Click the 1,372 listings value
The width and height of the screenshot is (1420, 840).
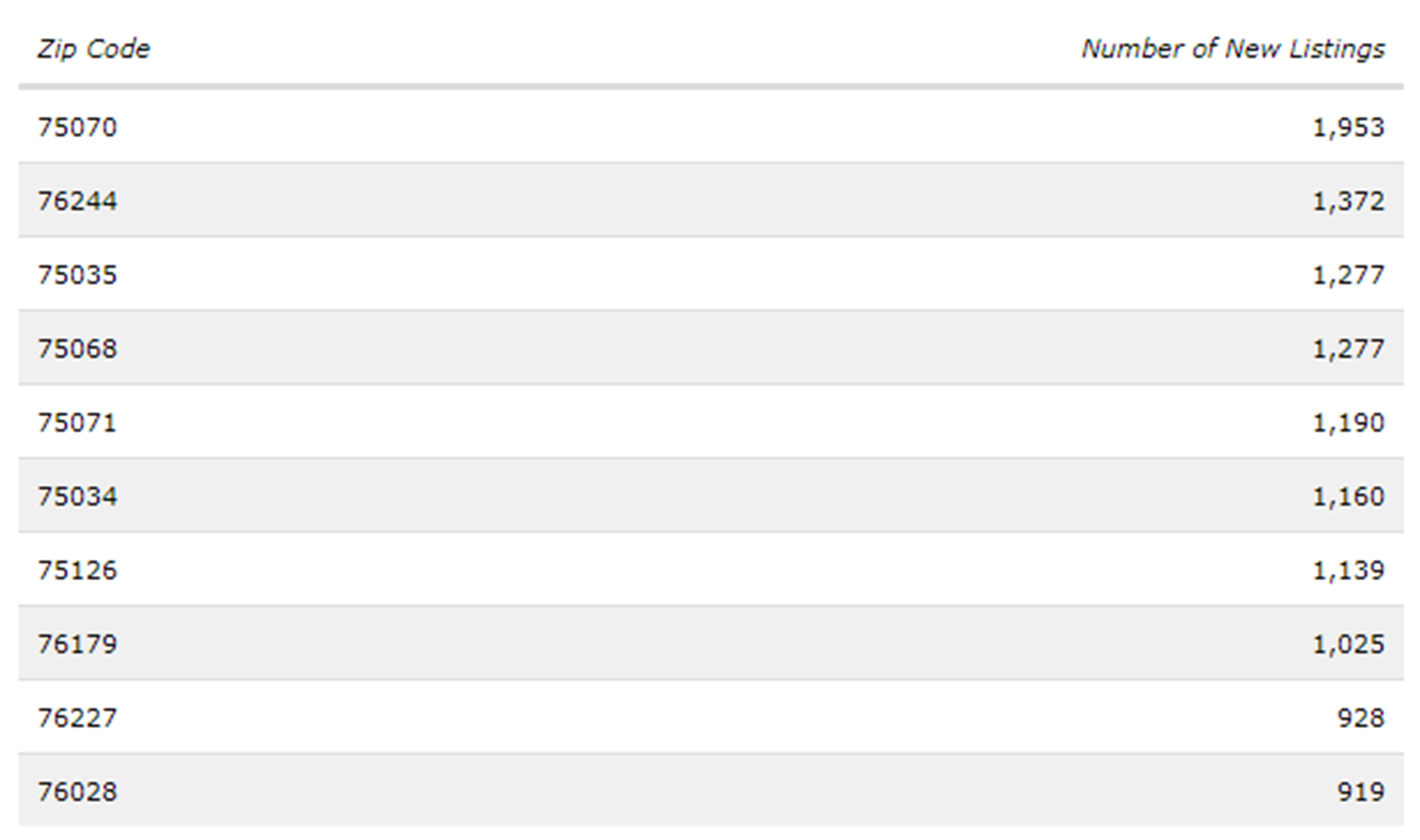pyautogui.click(x=1349, y=201)
